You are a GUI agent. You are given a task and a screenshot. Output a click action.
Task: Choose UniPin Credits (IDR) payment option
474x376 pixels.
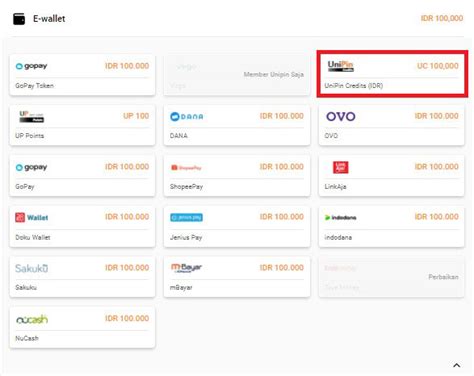[x=392, y=75]
